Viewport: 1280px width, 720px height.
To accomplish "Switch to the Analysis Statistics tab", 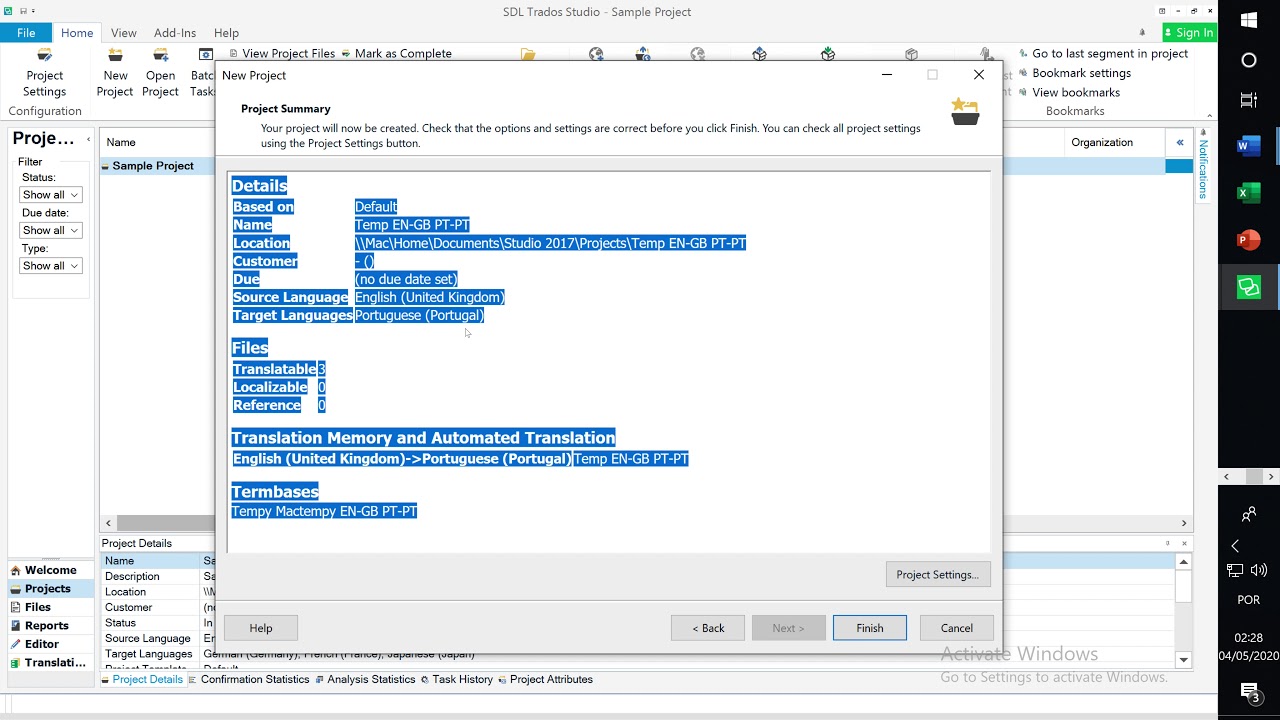I will click(x=366, y=679).
